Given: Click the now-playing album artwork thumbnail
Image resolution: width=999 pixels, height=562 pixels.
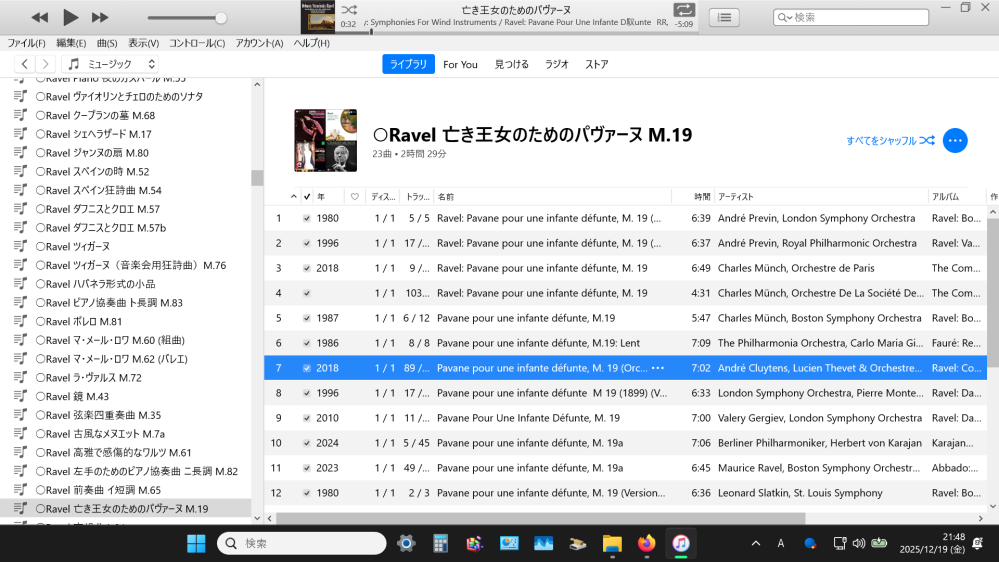Looking at the screenshot, I should [318, 17].
